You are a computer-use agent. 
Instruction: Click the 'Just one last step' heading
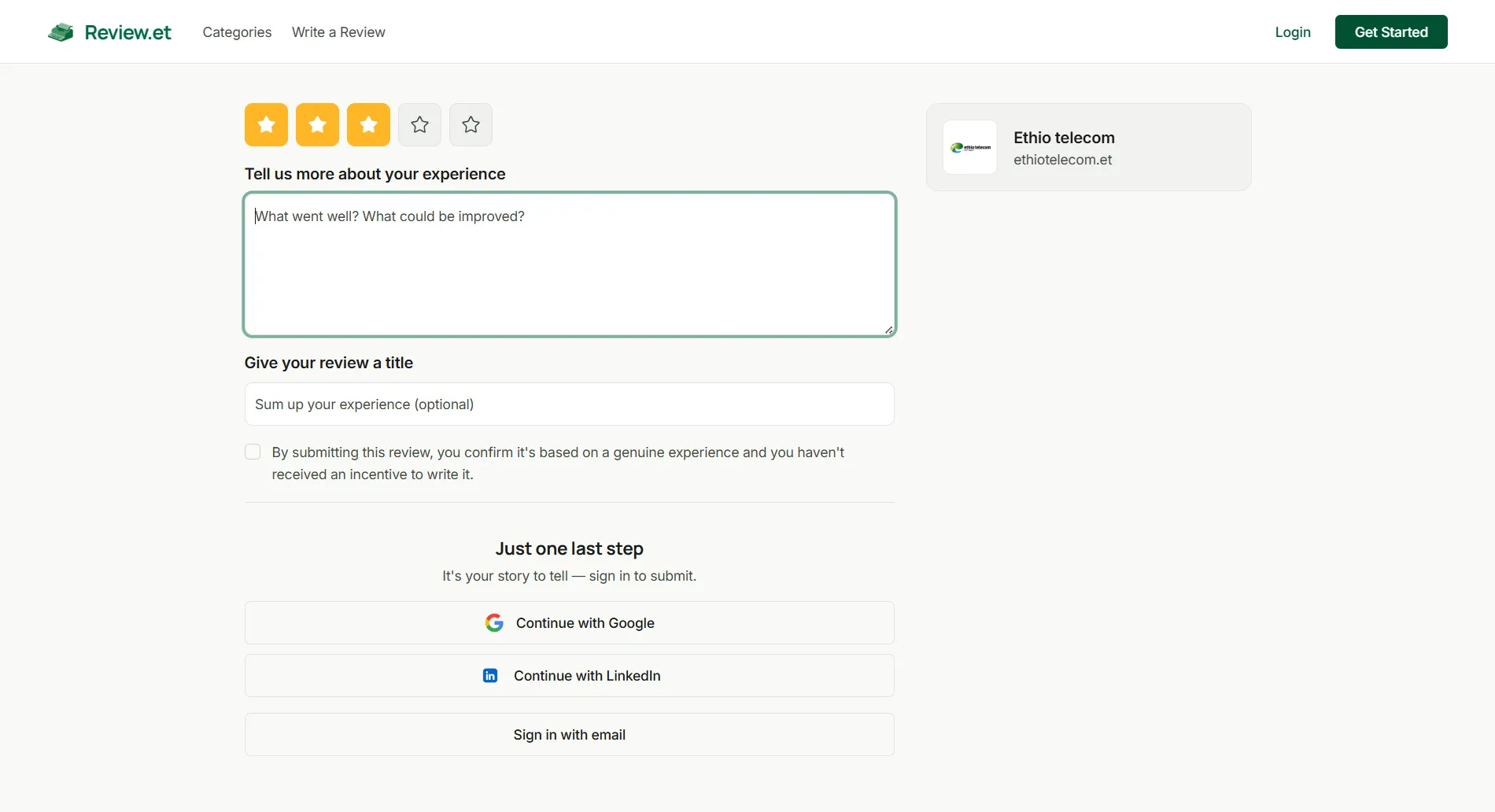click(570, 548)
